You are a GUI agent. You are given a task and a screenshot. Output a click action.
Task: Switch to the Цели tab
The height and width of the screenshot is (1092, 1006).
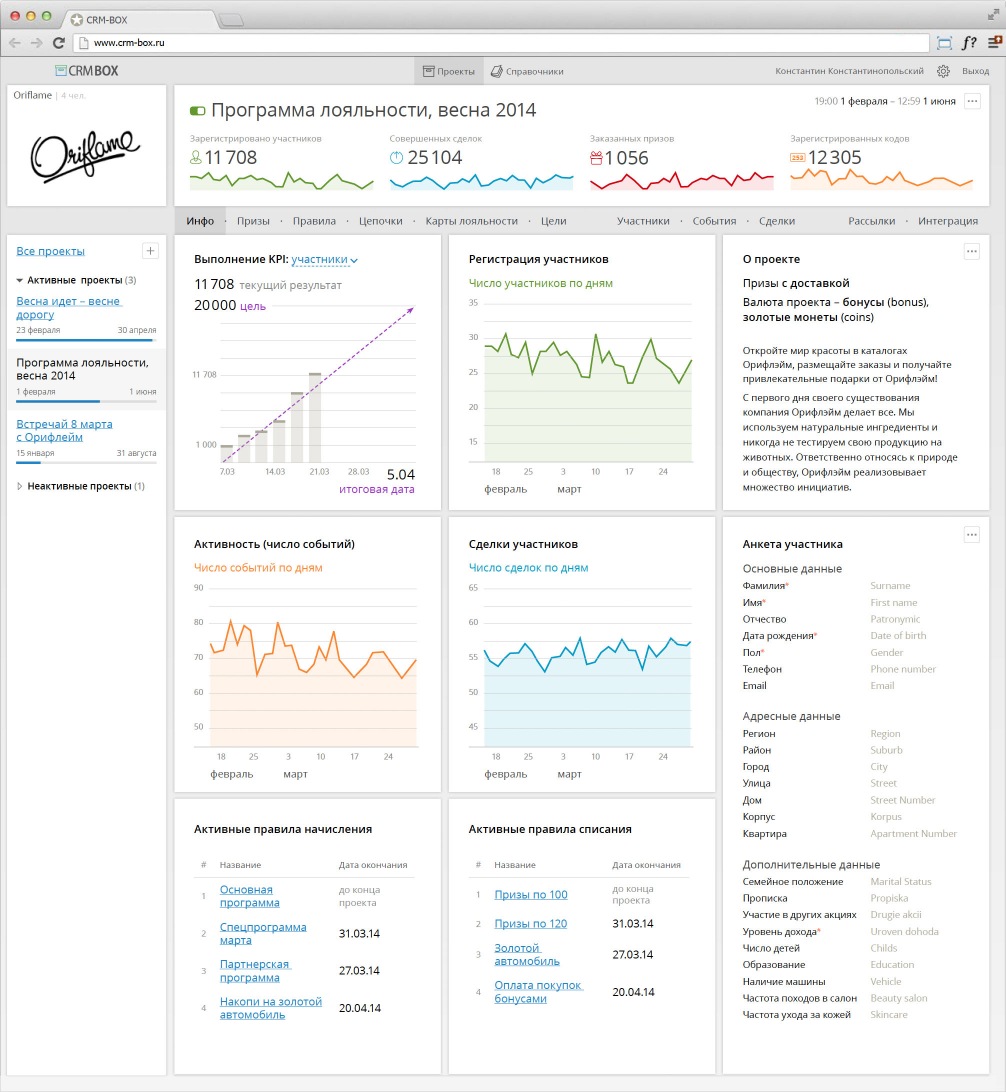click(x=553, y=221)
